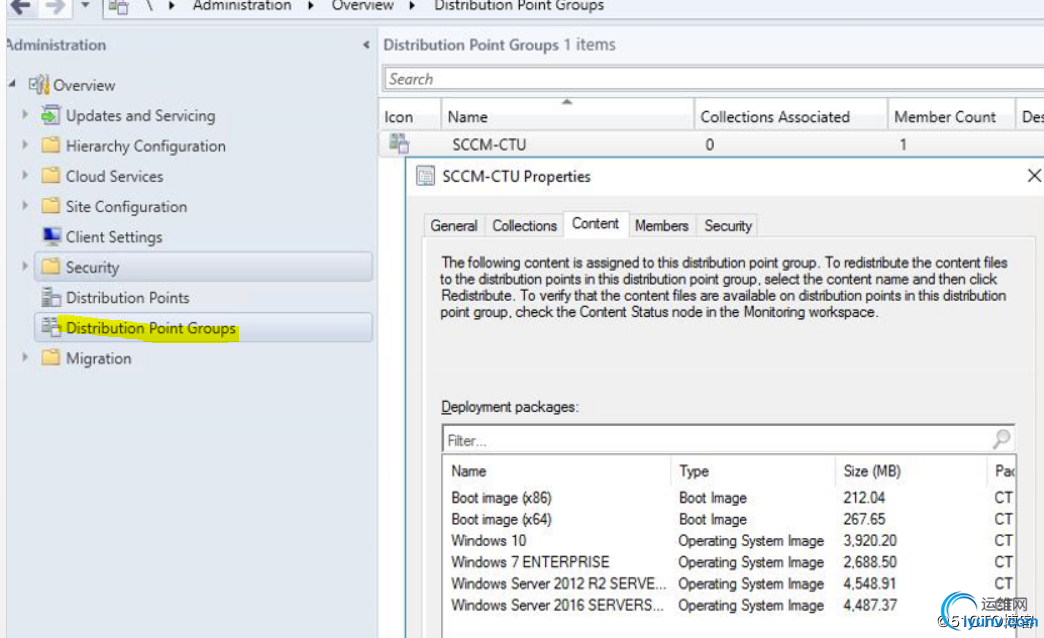
Task: Open the Security tab in Properties
Action: click(728, 226)
